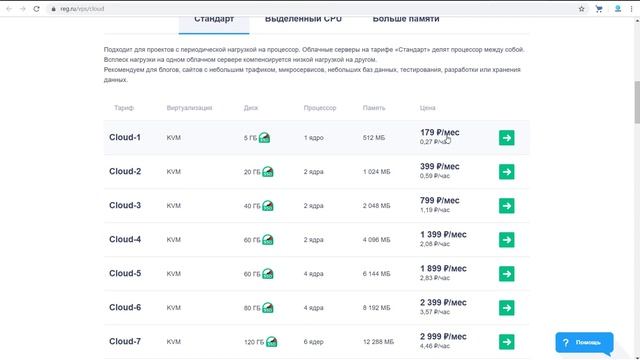Open the browser profile avatar
Screen dimensions: 640x360
tap(618, 9)
